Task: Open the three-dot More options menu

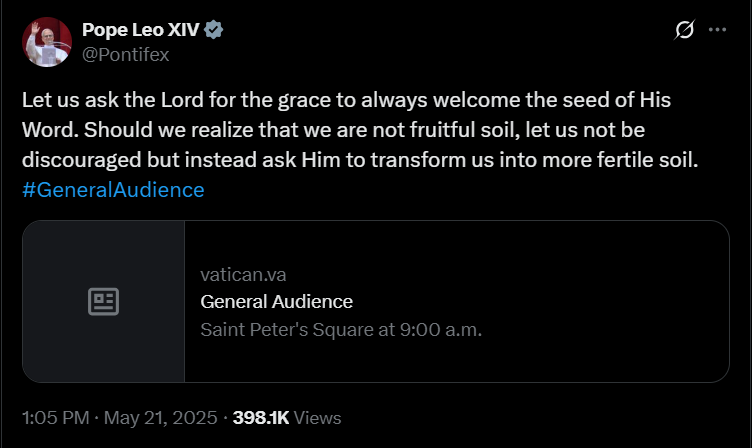Action: (x=717, y=31)
